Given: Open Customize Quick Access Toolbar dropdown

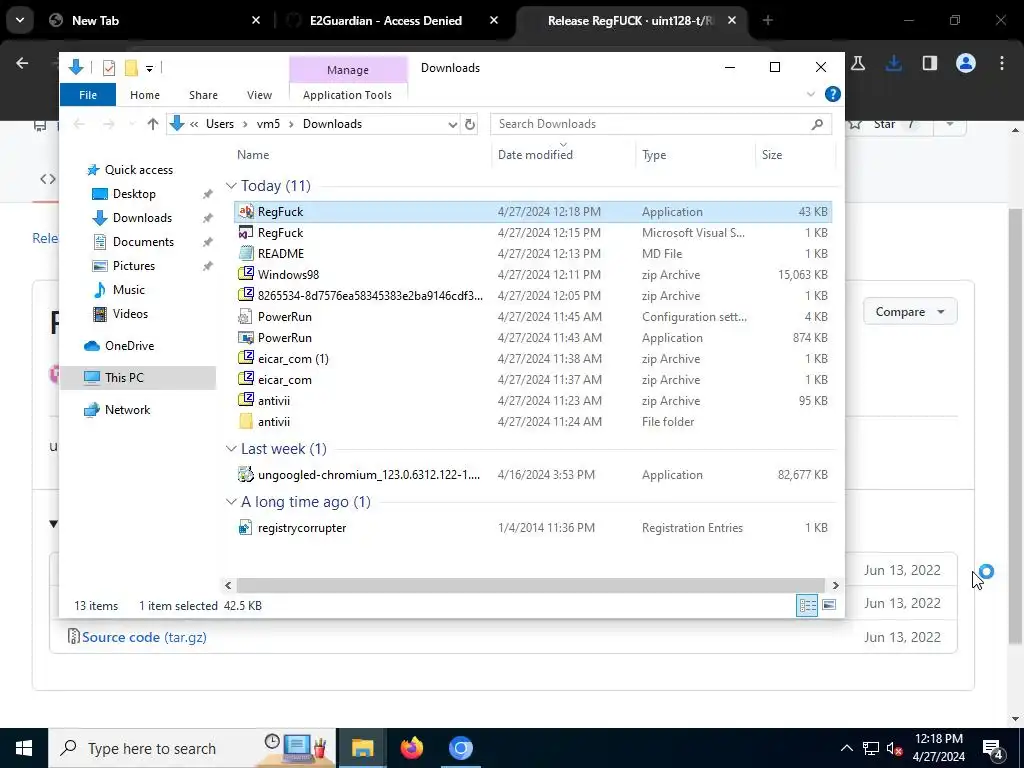Looking at the screenshot, I should pos(149,68).
